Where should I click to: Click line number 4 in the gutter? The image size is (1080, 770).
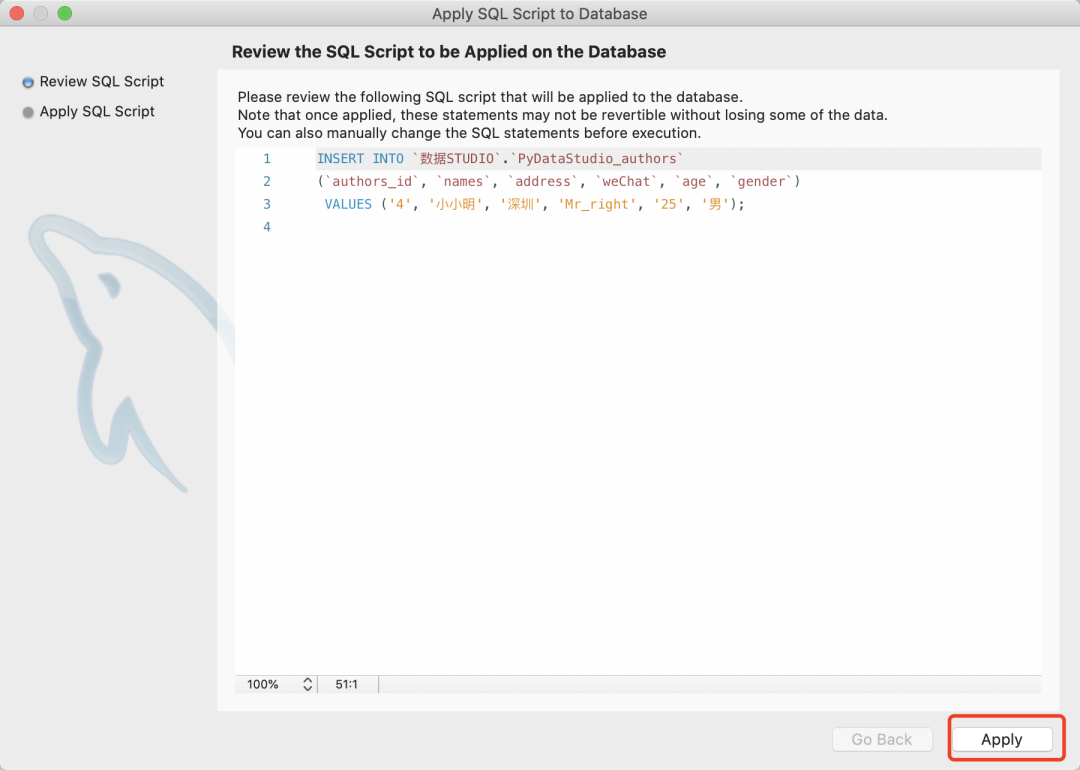[267, 227]
